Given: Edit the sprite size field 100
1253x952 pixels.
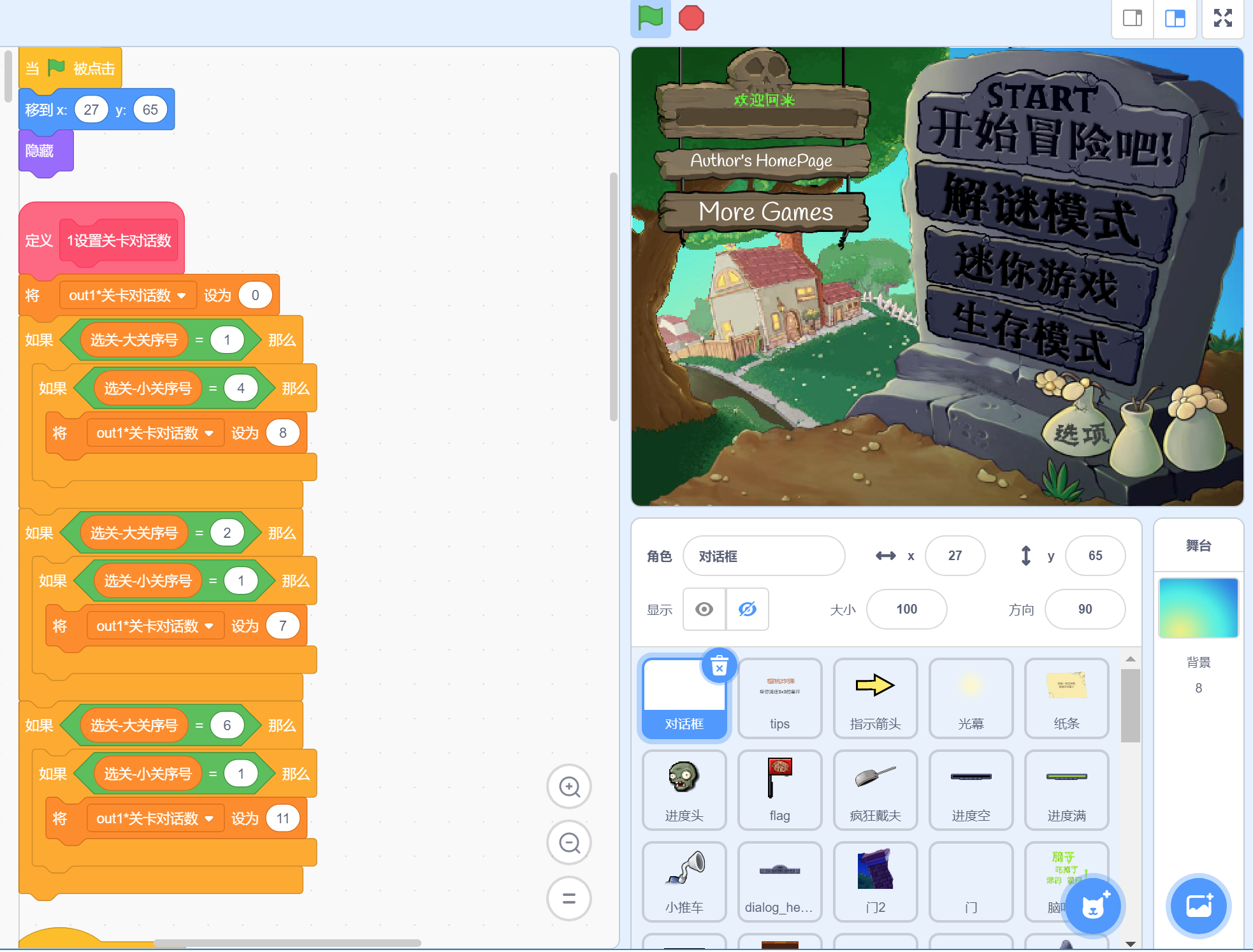Looking at the screenshot, I should pos(906,609).
